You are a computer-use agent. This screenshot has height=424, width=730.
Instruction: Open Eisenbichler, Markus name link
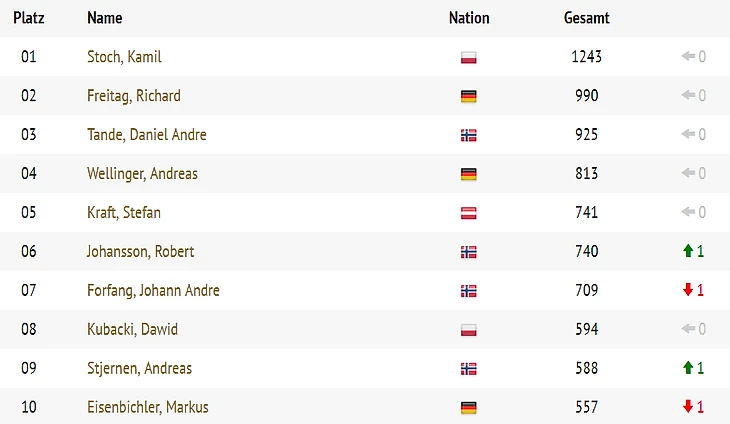point(147,408)
